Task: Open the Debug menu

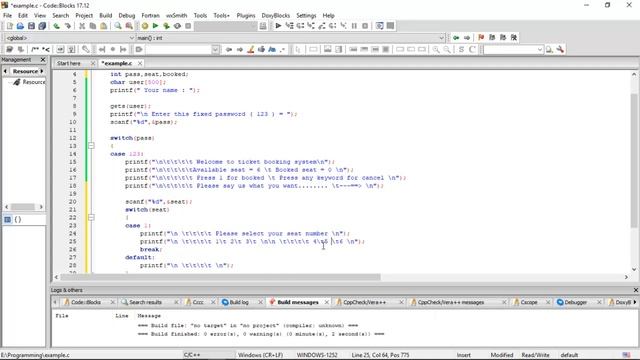Action: pos(127,16)
